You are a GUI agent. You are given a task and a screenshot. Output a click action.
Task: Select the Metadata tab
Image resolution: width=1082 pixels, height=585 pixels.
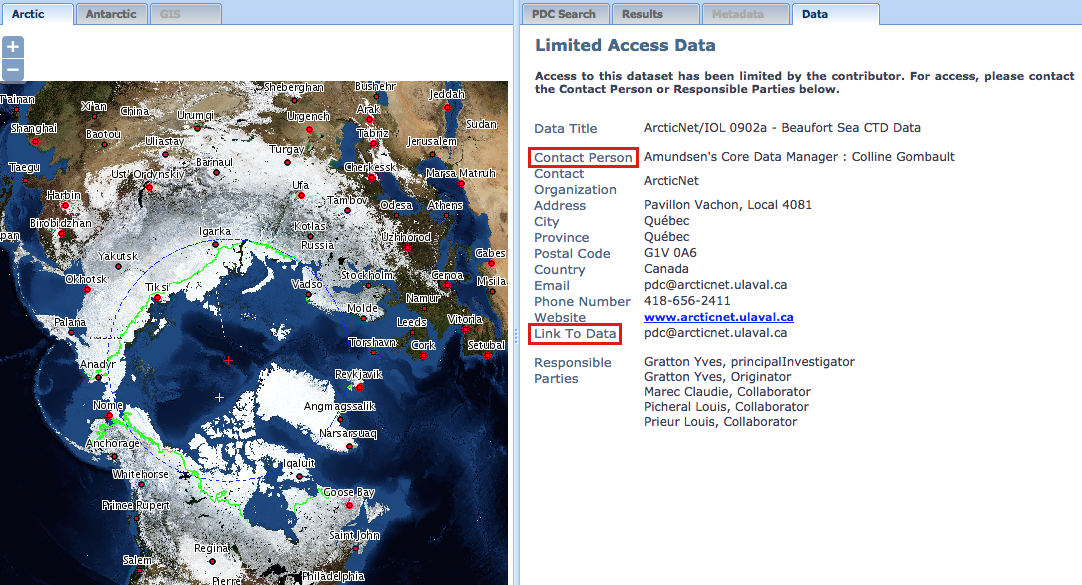744,13
